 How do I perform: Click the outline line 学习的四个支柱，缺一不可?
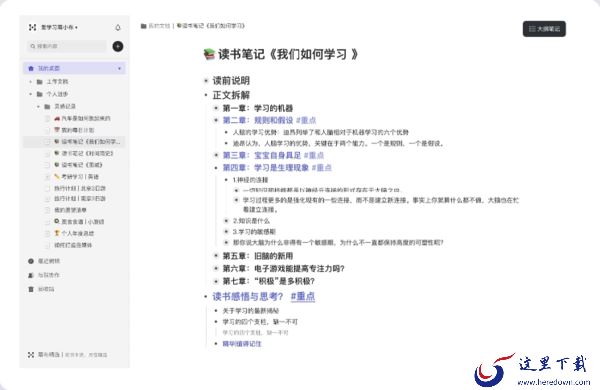click(260, 321)
